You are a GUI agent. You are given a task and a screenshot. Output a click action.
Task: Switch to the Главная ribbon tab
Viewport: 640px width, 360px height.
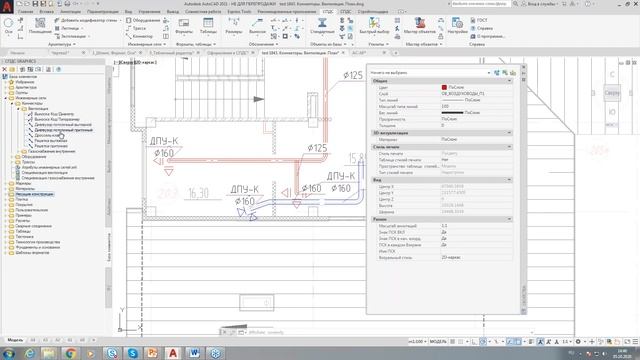[25, 12]
